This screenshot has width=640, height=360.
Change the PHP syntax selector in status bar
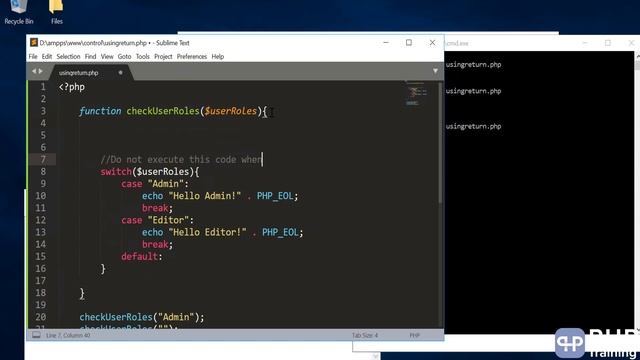414,335
